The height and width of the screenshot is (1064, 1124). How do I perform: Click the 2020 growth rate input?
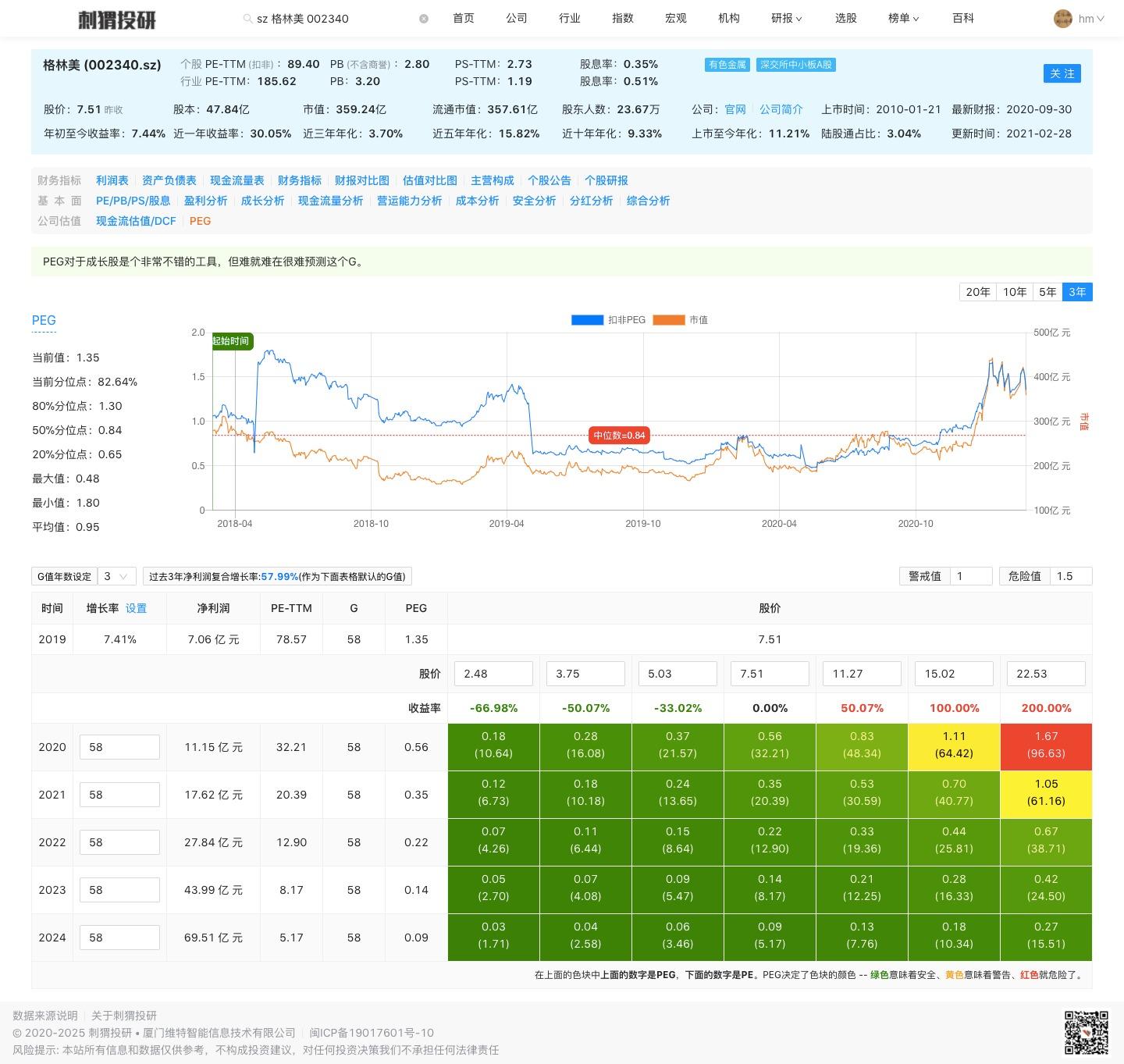[120, 747]
